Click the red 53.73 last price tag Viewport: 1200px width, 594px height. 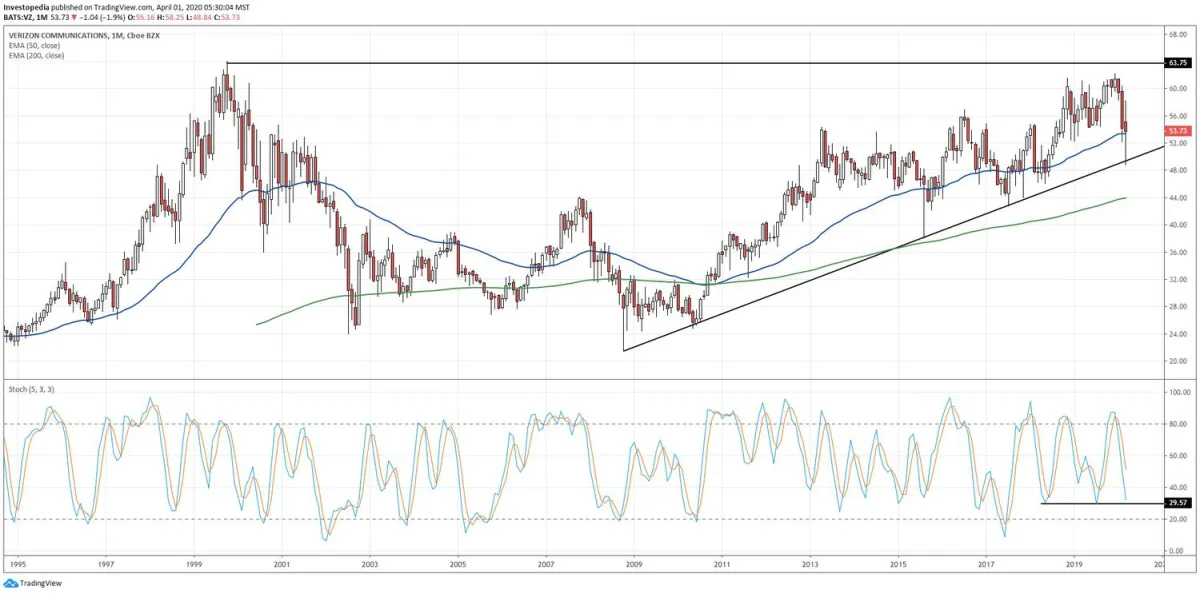coord(1178,131)
